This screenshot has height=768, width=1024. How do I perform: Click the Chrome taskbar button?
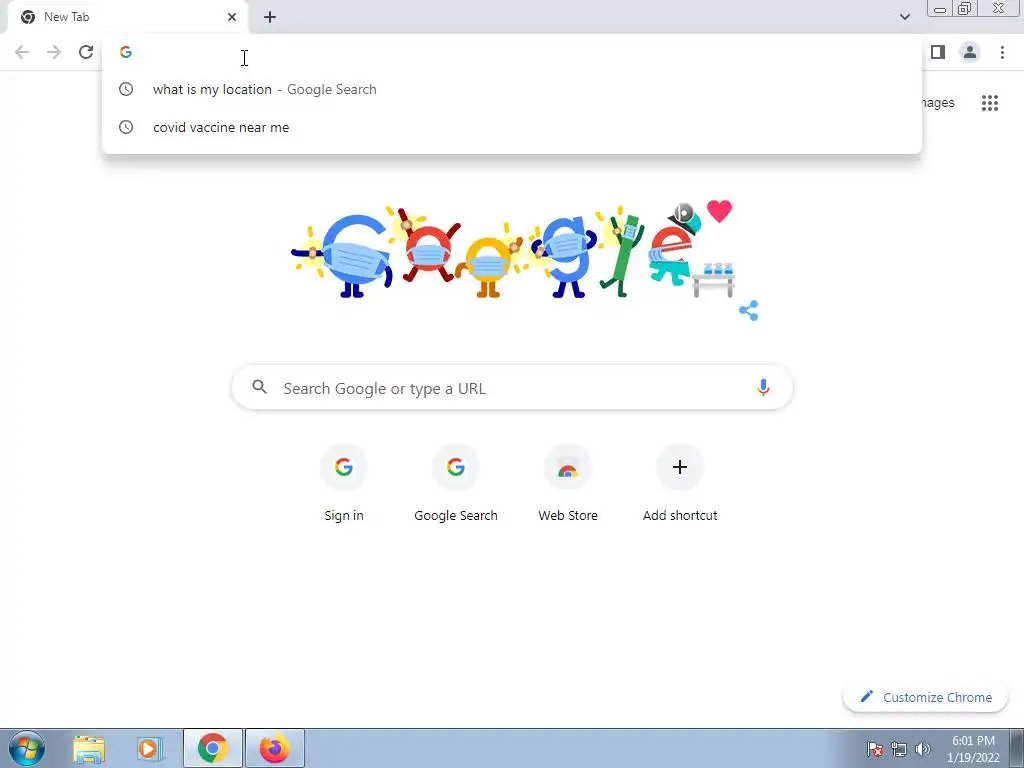(x=213, y=749)
